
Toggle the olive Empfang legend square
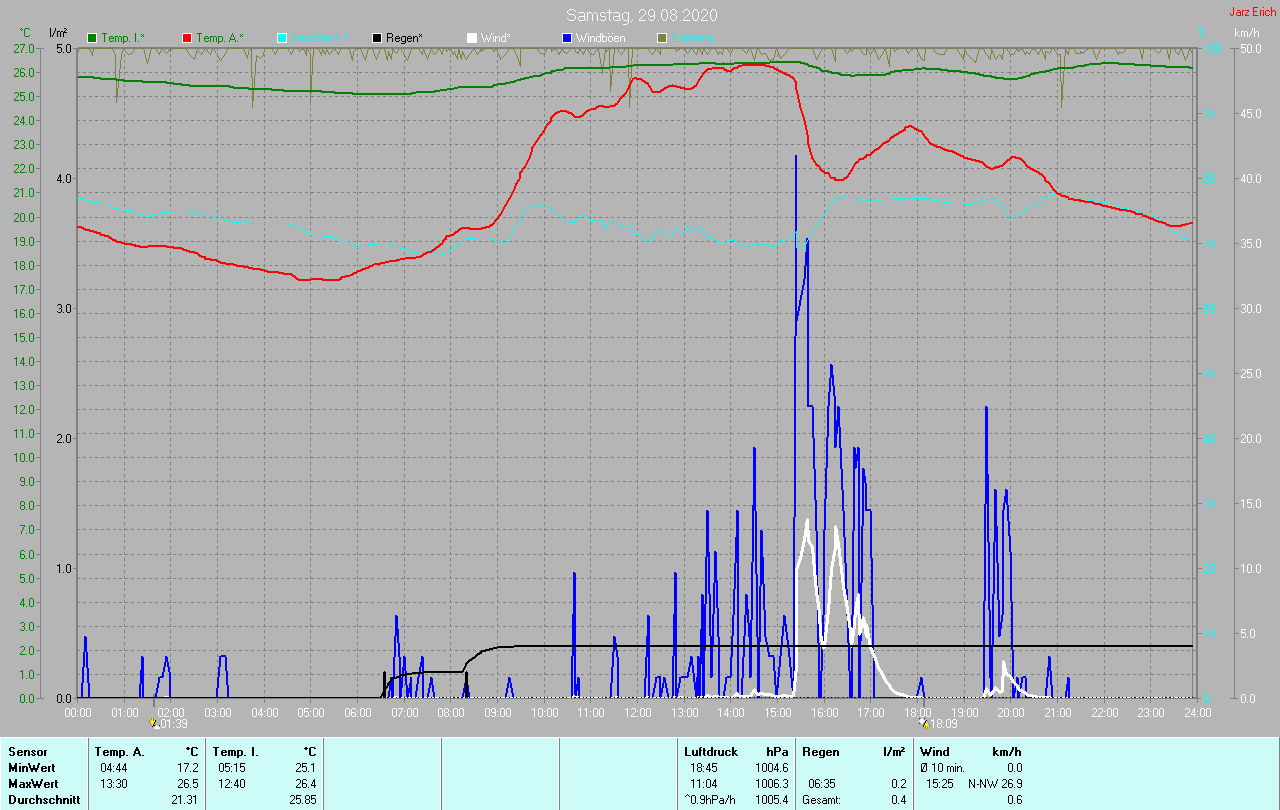click(661, 38)
